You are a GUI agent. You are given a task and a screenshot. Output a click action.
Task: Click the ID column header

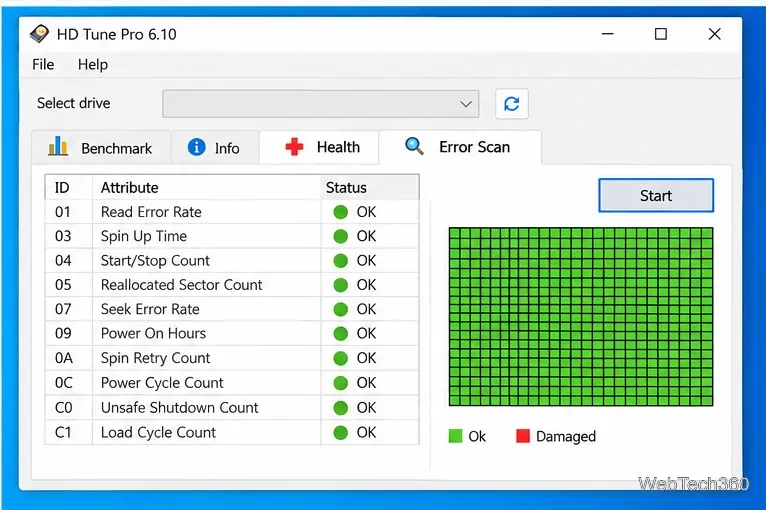[68, 188]
